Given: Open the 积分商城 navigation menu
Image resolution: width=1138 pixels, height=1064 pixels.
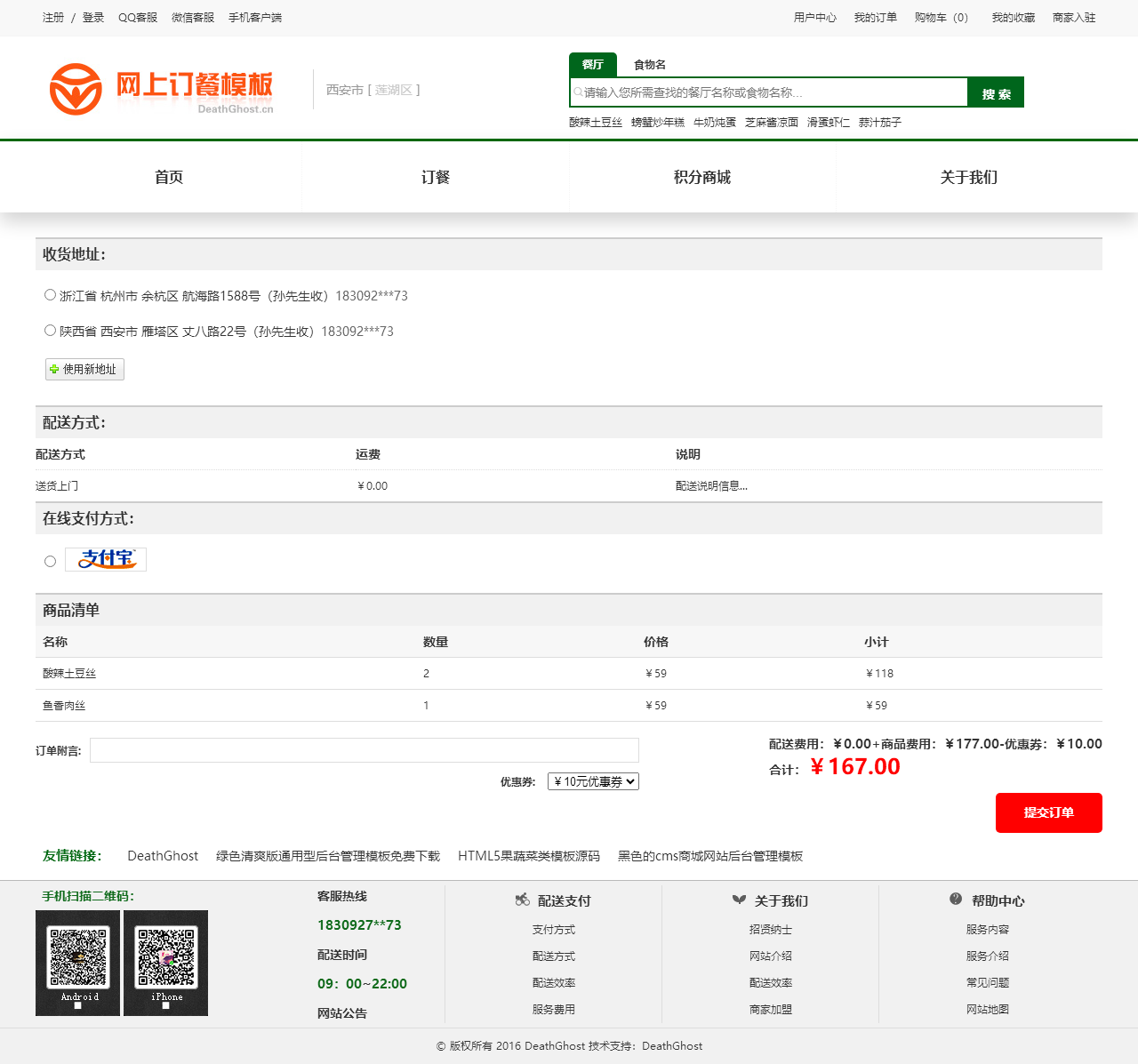Looking at the screenshot, I should click(x=702, y=177).
